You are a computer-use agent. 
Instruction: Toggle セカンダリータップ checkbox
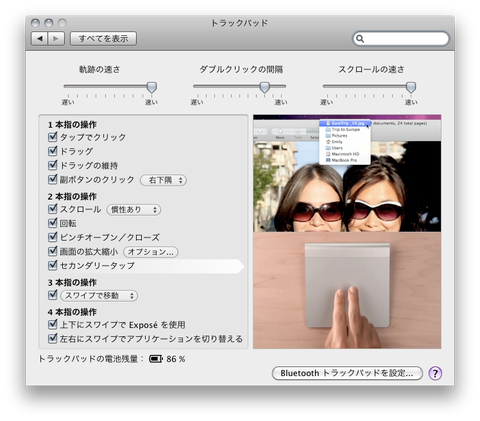53,265
